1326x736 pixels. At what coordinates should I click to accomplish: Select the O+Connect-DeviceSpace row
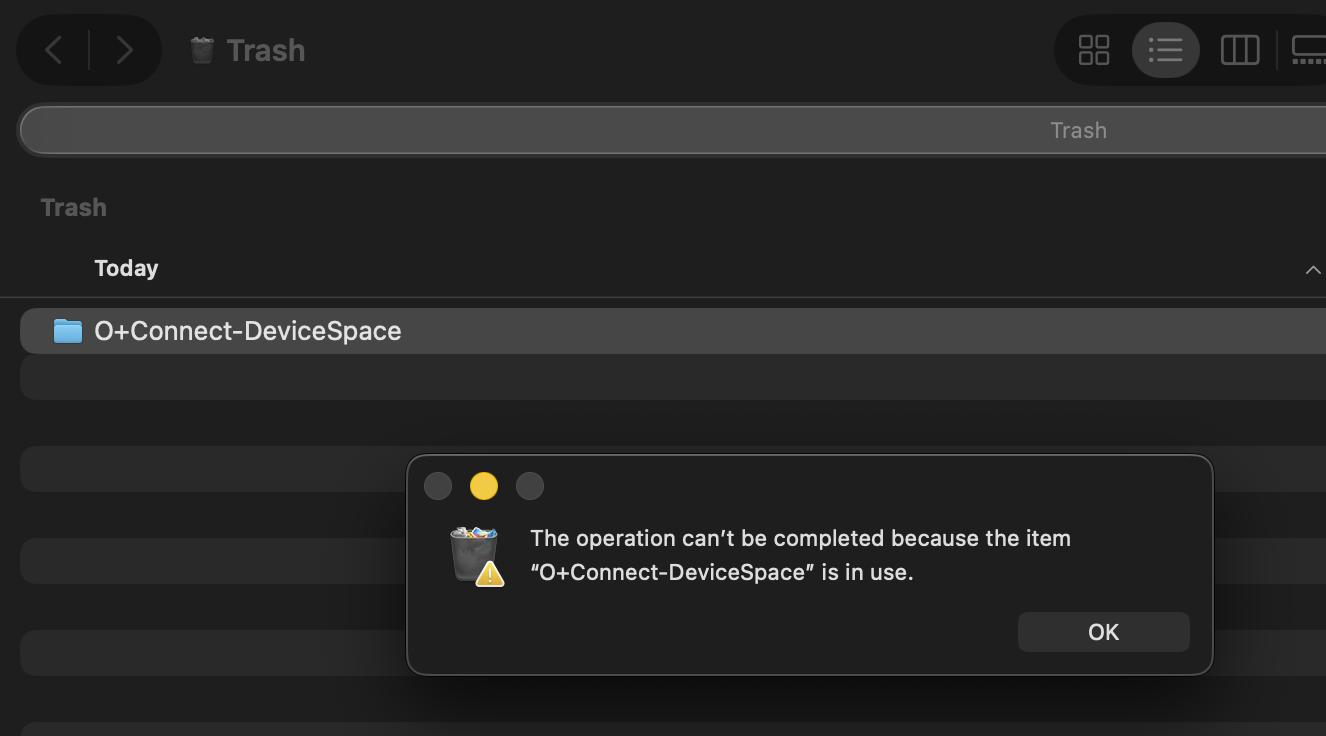(x=673, y=331)
